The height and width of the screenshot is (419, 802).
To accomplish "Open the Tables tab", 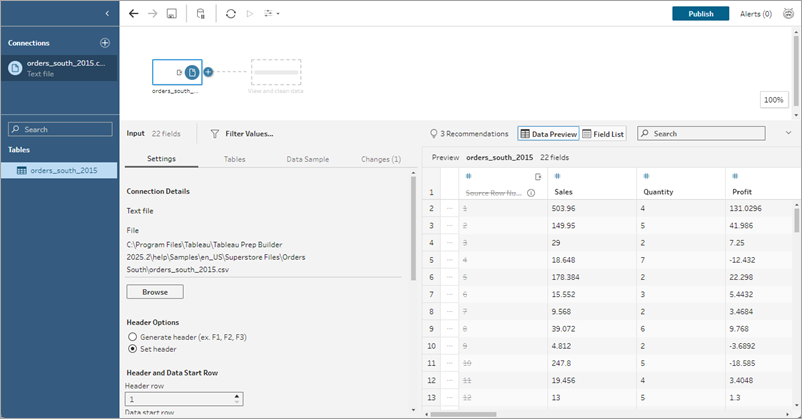I will pos(235,160).
